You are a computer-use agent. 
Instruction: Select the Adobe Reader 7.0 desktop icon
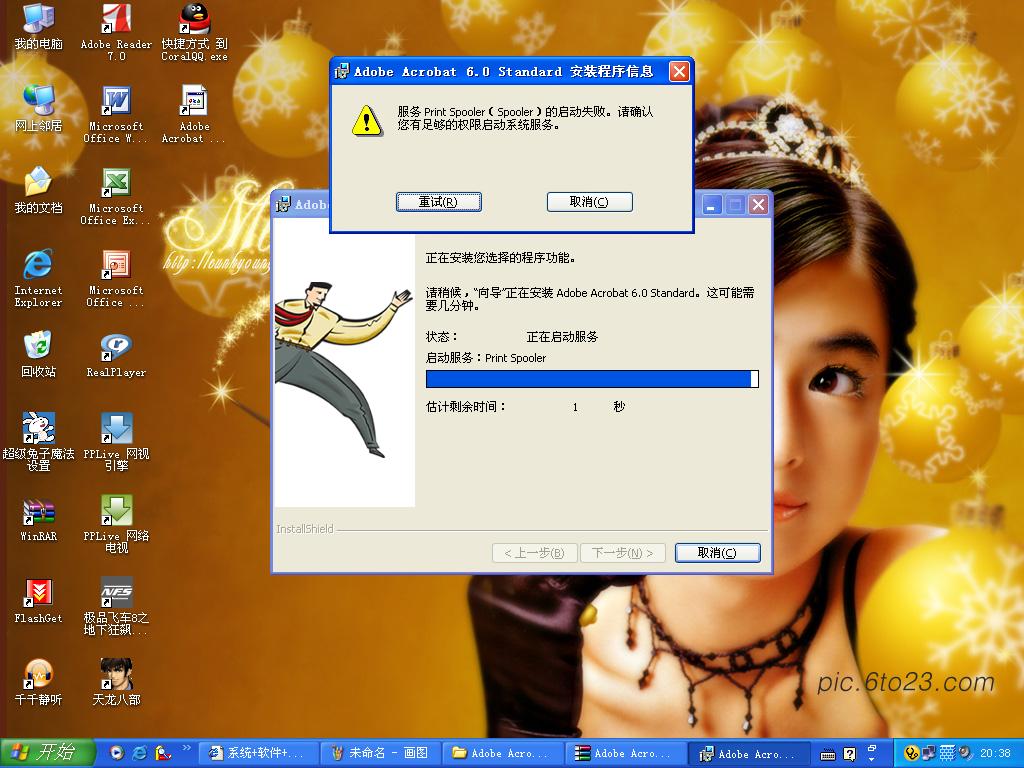(x=116, y=32)
